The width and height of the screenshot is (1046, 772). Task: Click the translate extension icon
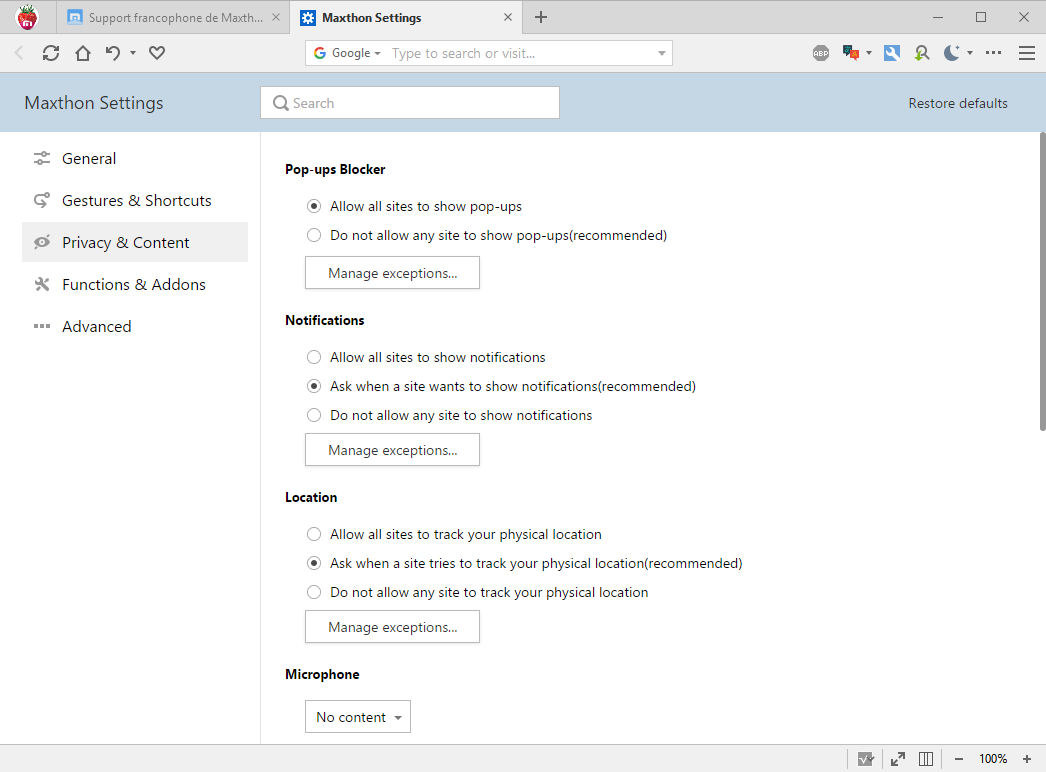point(851,53)
